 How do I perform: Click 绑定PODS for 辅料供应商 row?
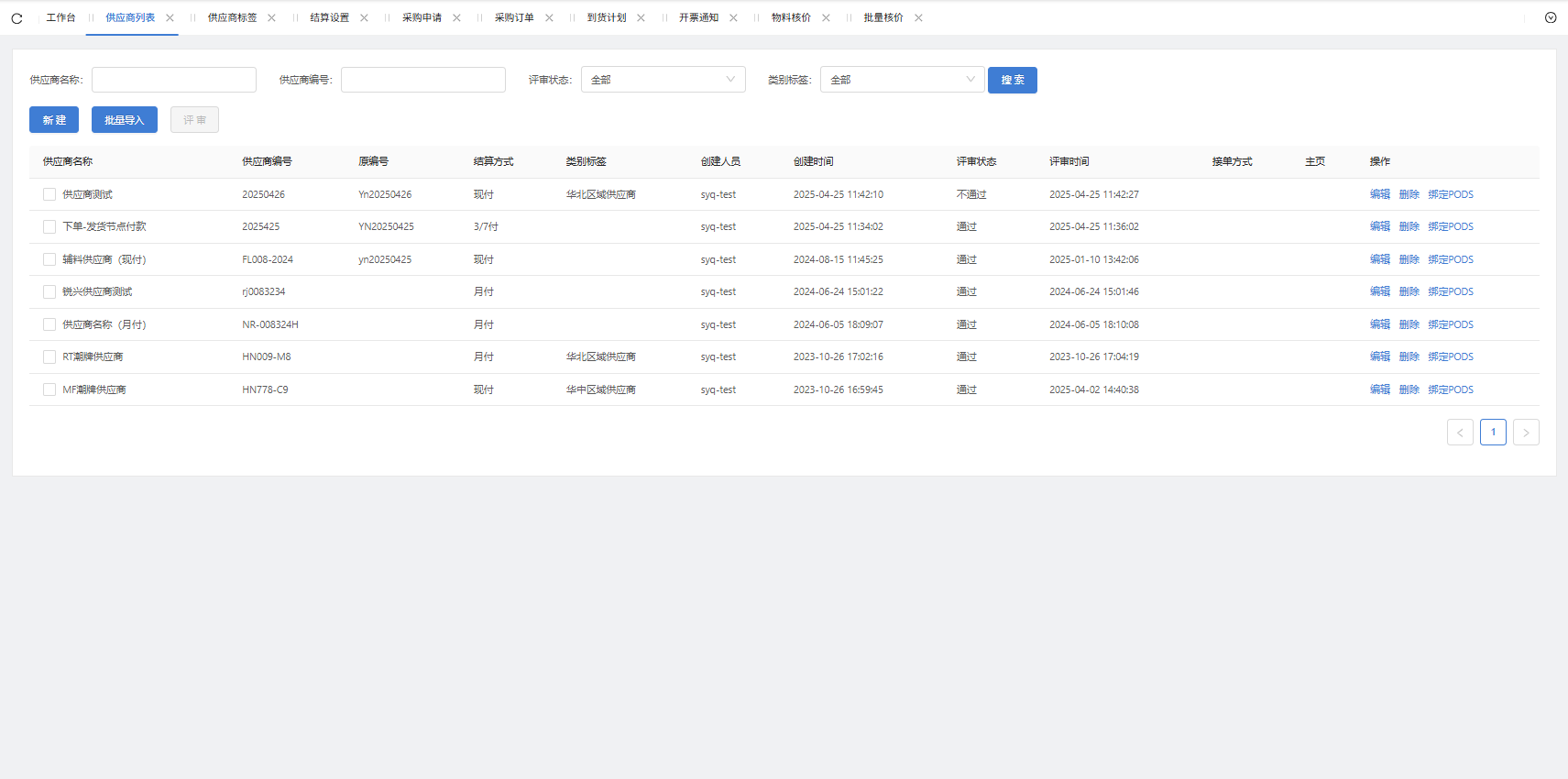[x=1451, y=259]
